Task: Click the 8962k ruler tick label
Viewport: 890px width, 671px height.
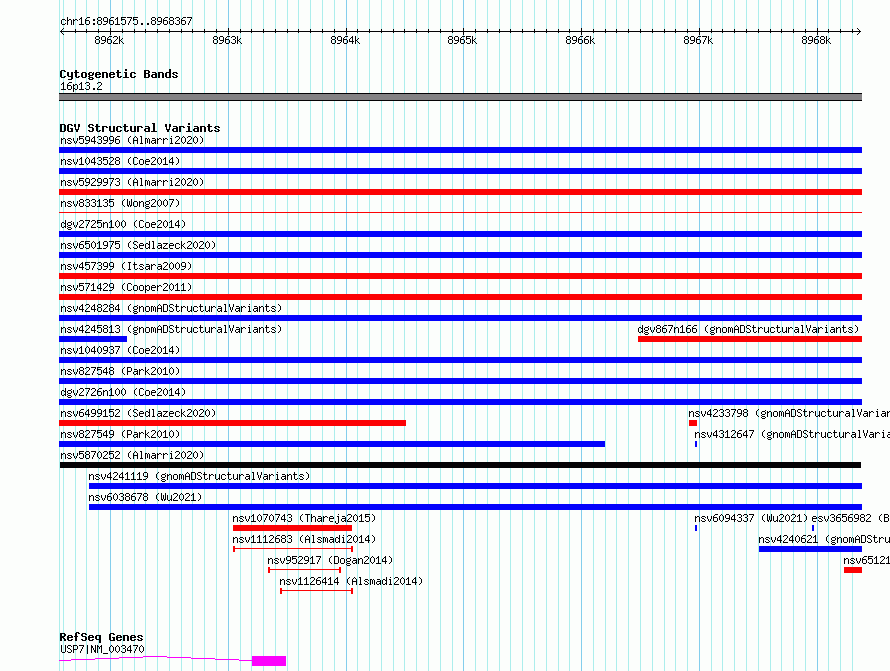Action: pyautogui.click(x=109, y=40)
